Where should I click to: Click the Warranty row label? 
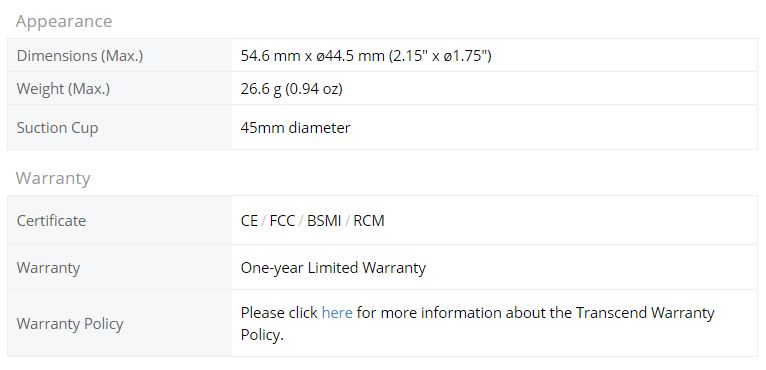point(120,267)
